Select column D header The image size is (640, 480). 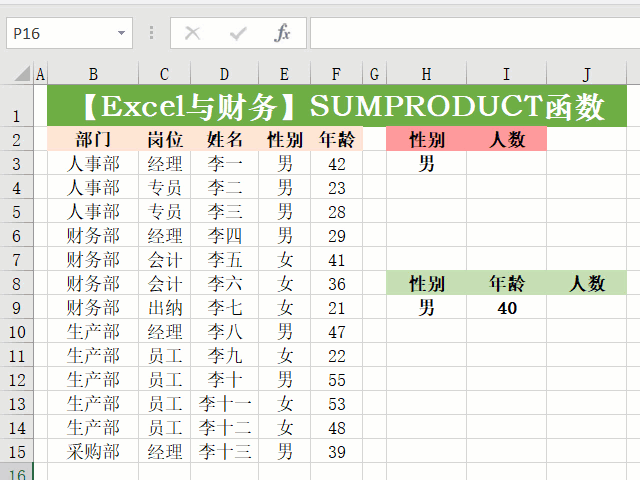(224, 74)
